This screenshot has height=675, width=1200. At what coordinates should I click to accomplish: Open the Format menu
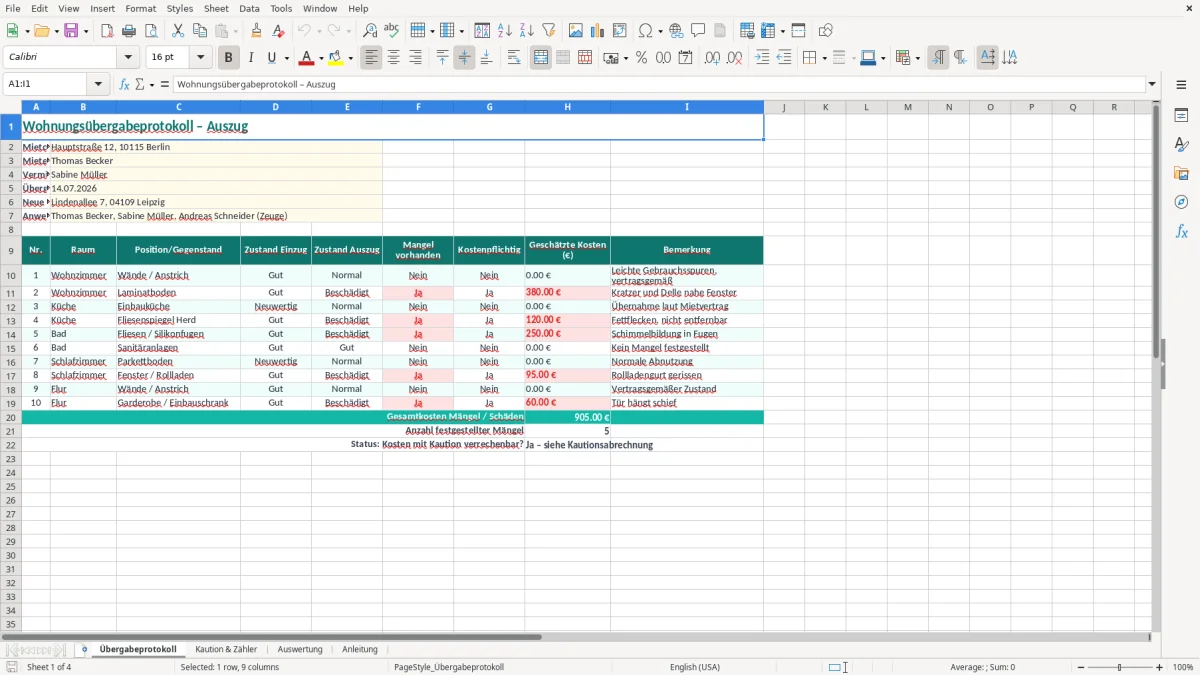click(140, 8)
